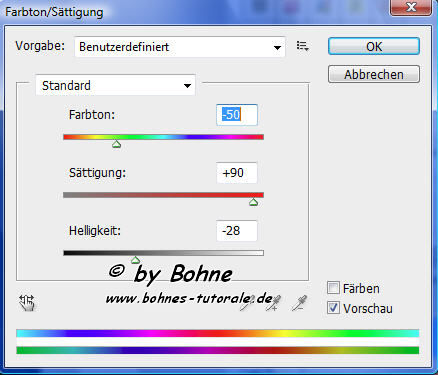Viewport: 438px width, 375px height.
Task: Select the add-to-sample eyedropper
Action: point(273,303)
